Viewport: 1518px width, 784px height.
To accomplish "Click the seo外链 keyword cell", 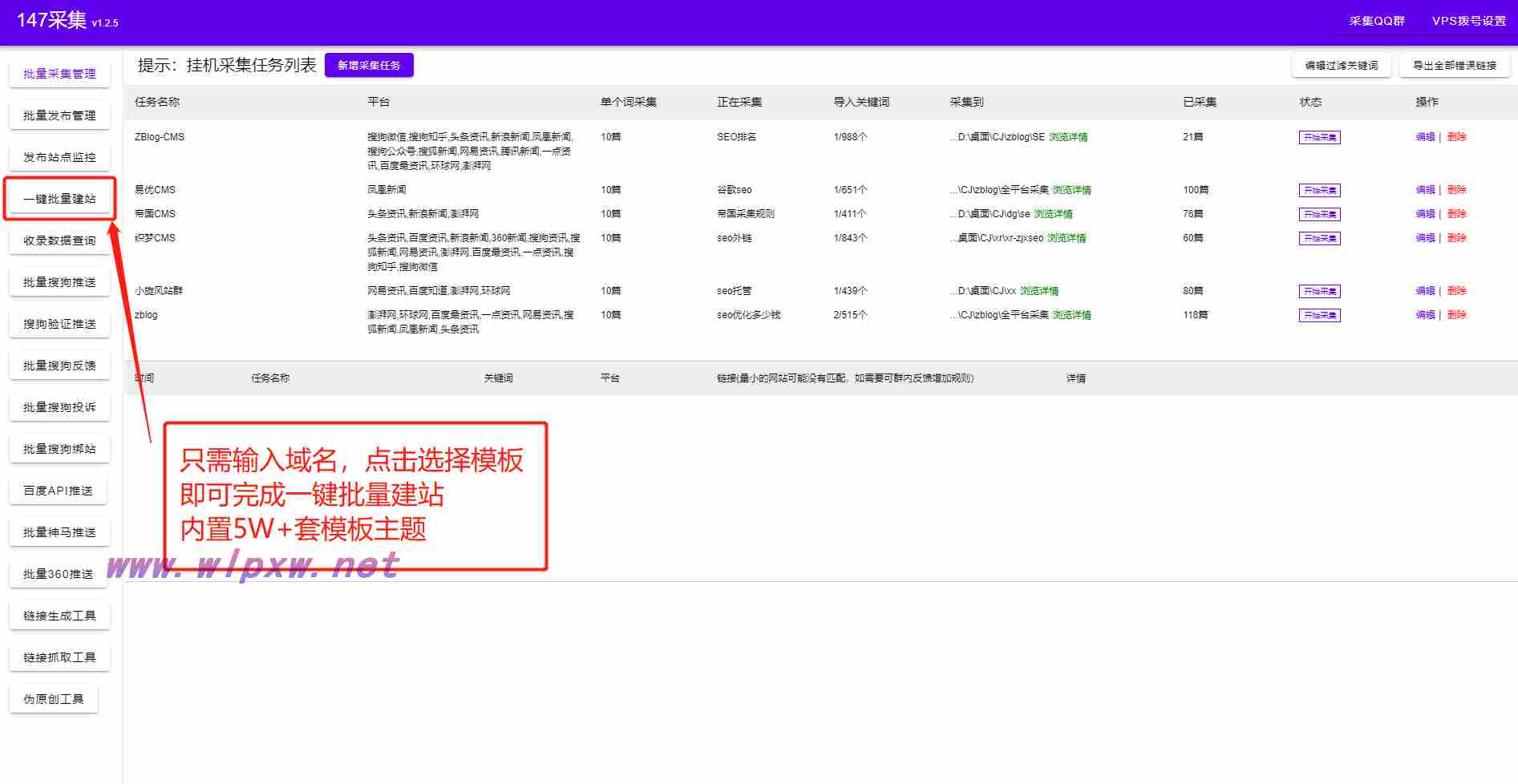I will click(x=735, y=238).
